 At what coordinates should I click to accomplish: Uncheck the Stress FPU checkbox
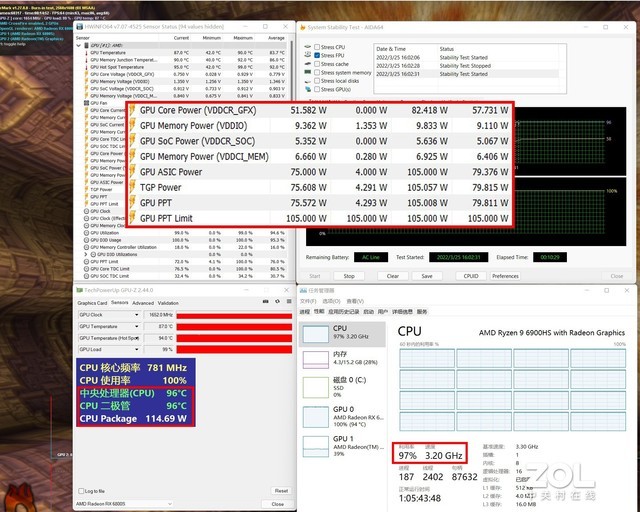(x=316, y=56)
